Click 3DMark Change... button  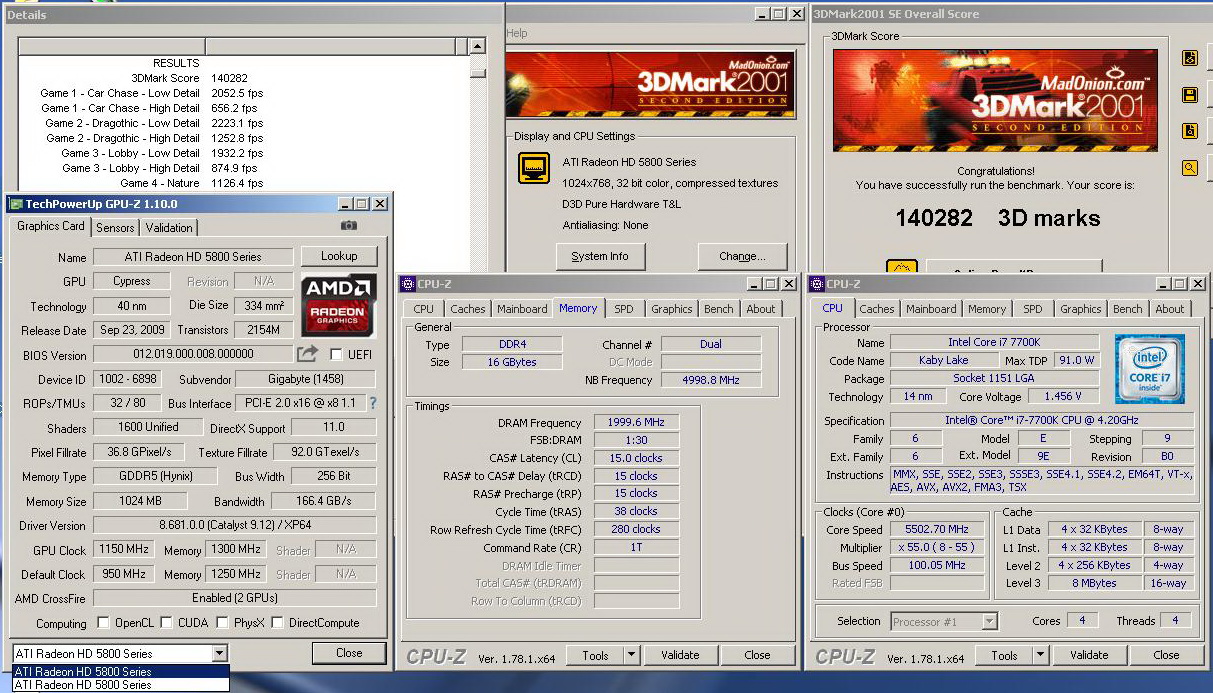click(x=742, y=256)
